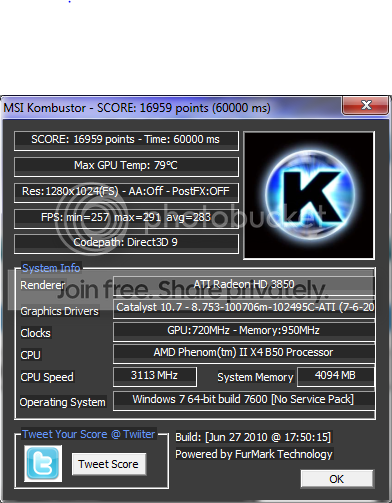Click the Clocks label
Screen dimensions: 392x503
point(35,333)
